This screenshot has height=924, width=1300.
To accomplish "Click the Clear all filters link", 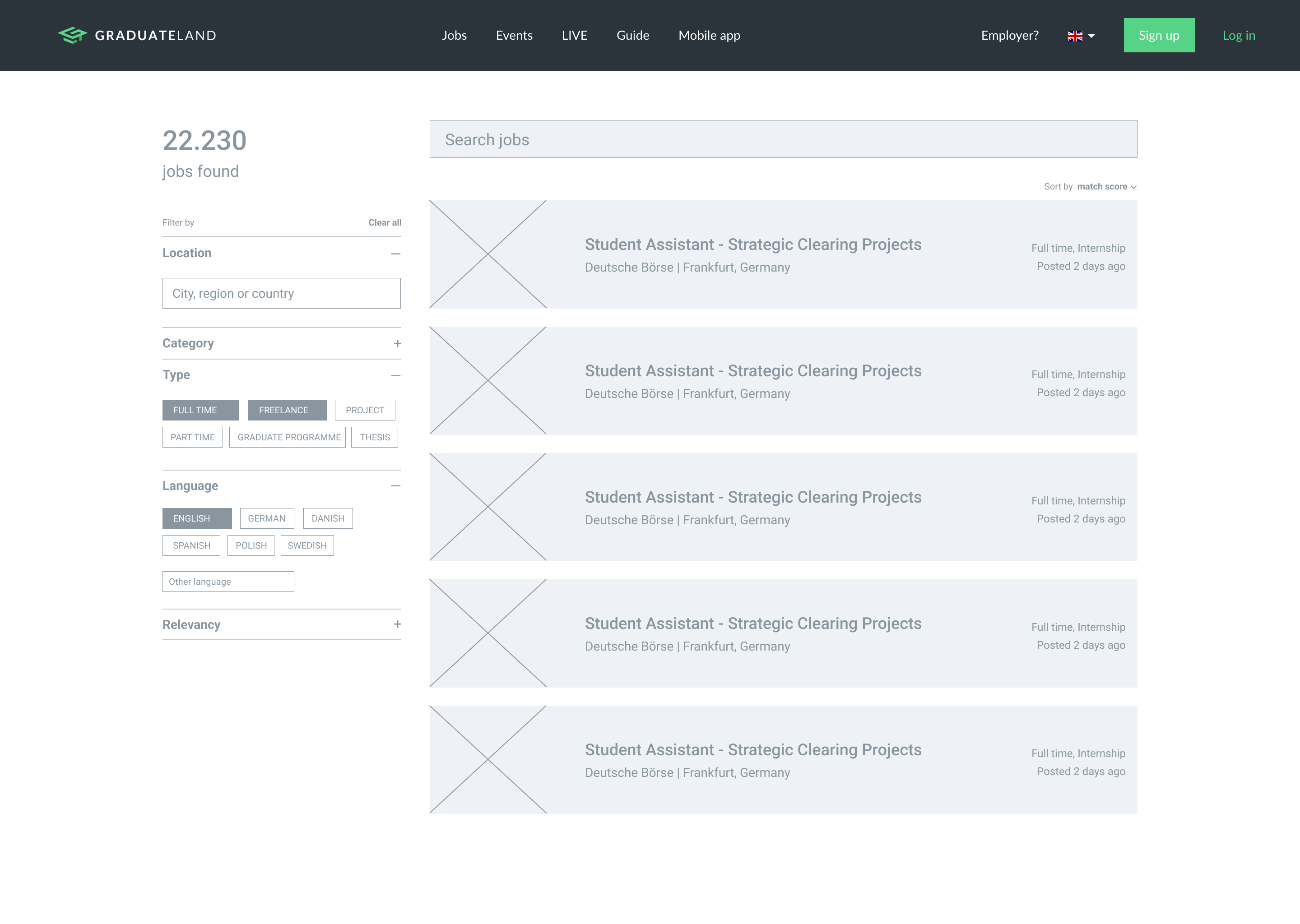I will 385,222.
